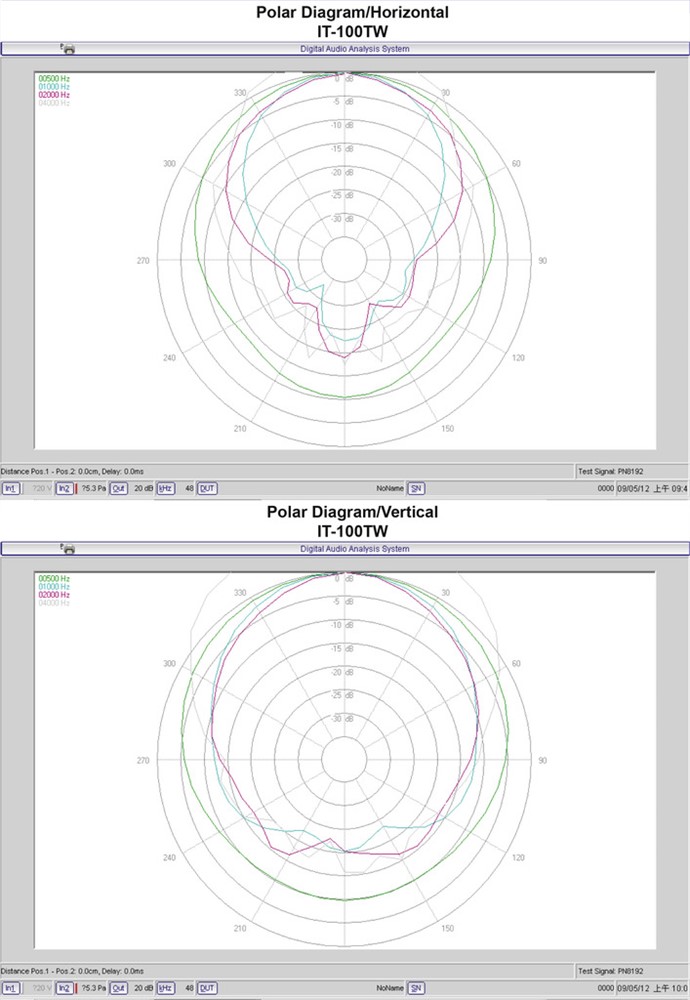690x1000 pixels.
Task: Select the 00500 Hz legend entry in Vertical diagram
Action: (x=54, y=578)
